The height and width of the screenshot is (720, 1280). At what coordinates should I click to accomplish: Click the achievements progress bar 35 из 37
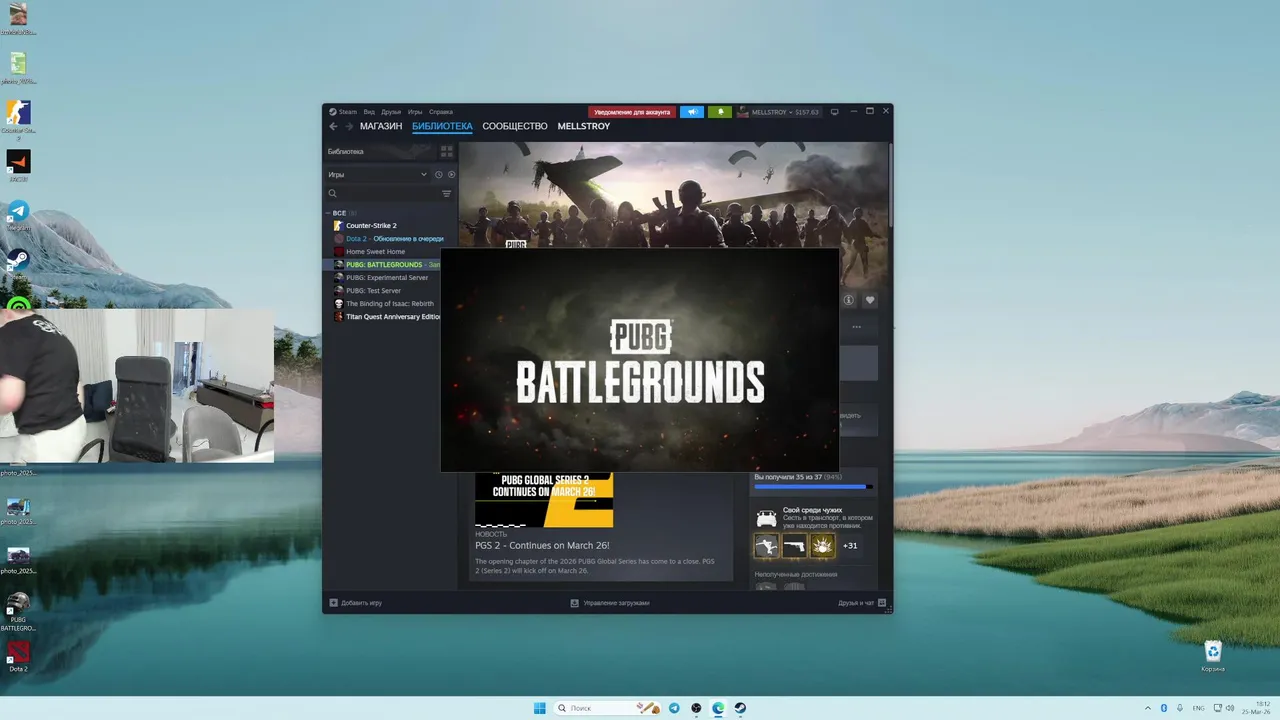(x=814, y=487)
